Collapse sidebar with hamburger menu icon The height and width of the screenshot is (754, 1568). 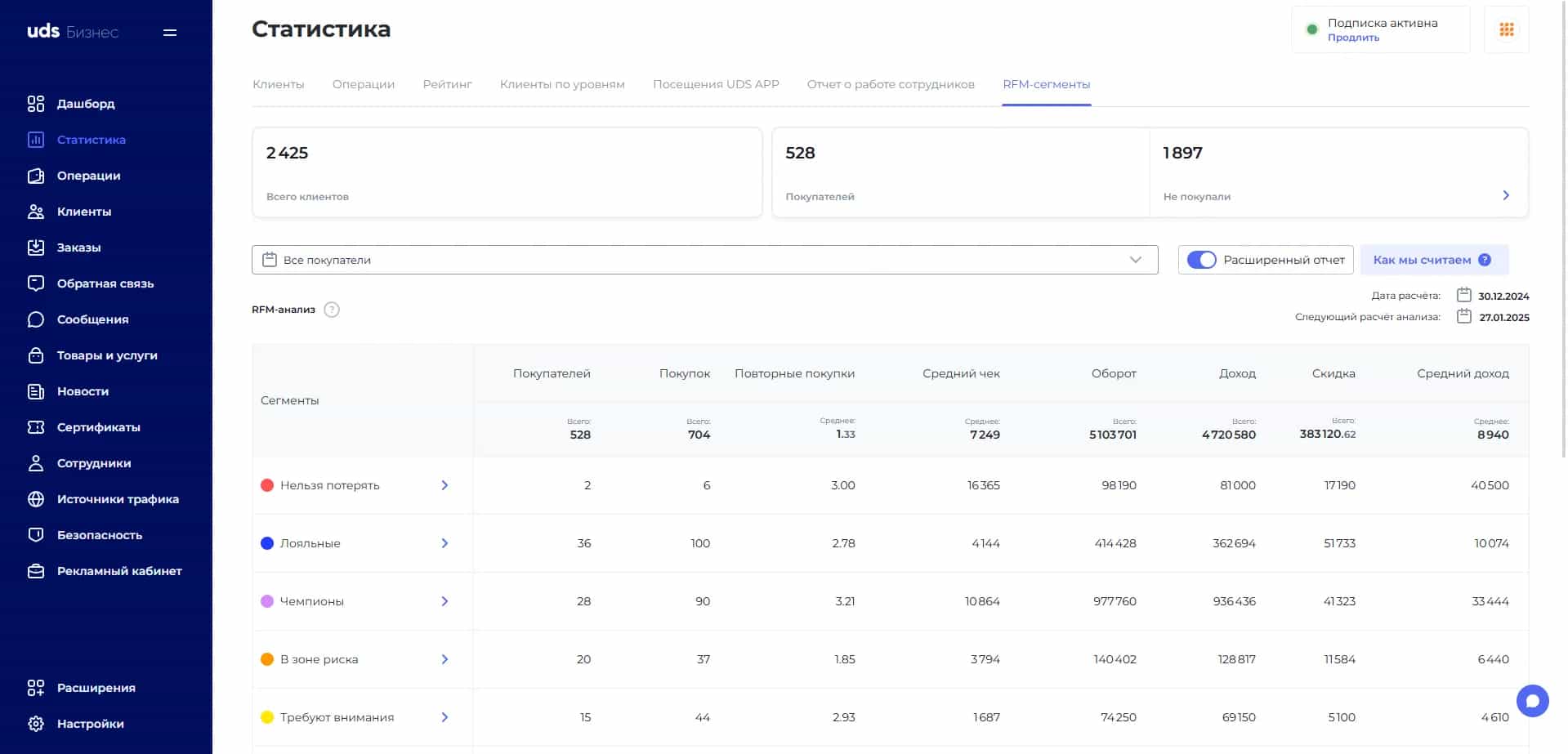[x=170, y=33]
